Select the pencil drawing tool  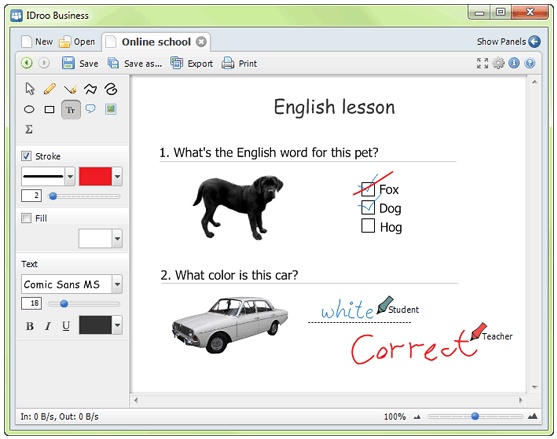[50, 88]
